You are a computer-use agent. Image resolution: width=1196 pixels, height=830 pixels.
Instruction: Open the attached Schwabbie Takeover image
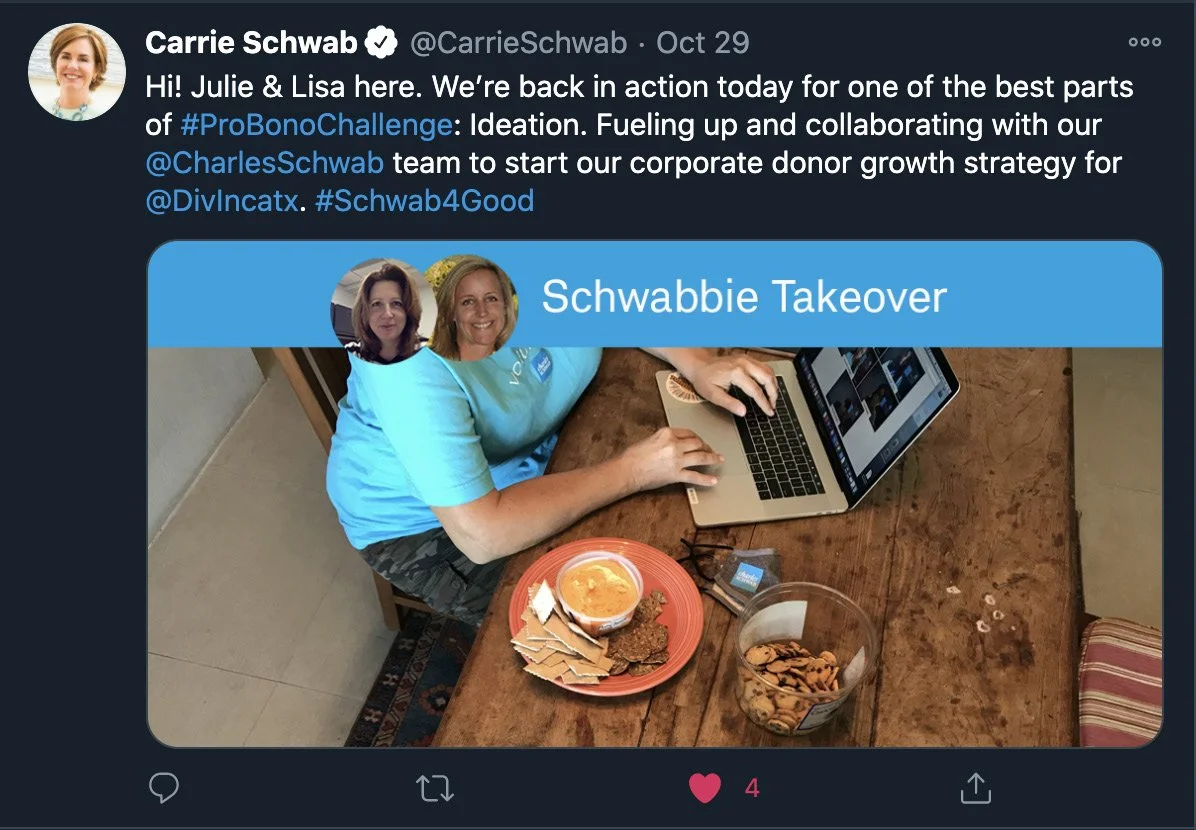(x=654, y=494)
